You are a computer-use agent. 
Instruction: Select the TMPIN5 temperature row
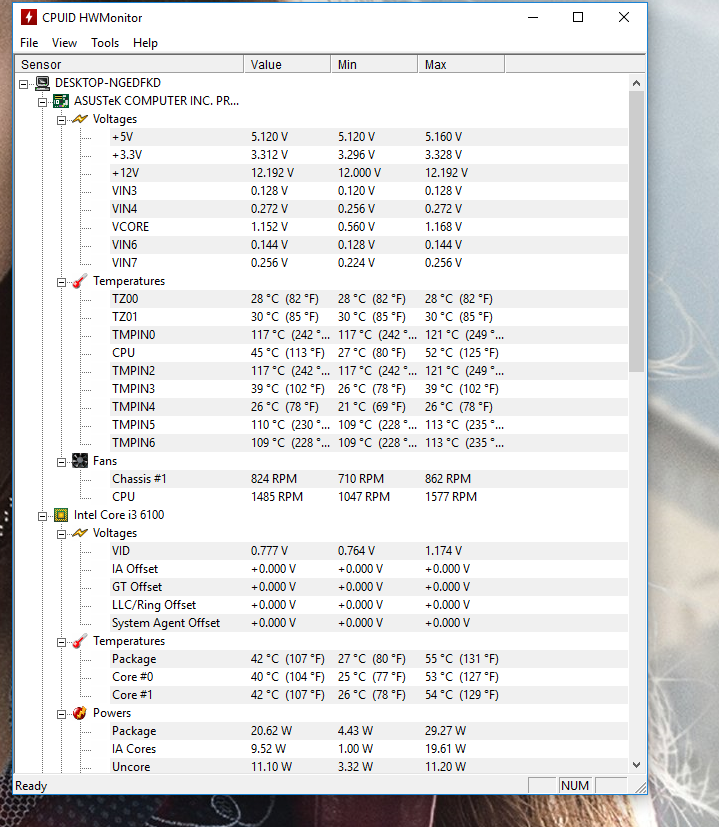click(x=369, y=425)
